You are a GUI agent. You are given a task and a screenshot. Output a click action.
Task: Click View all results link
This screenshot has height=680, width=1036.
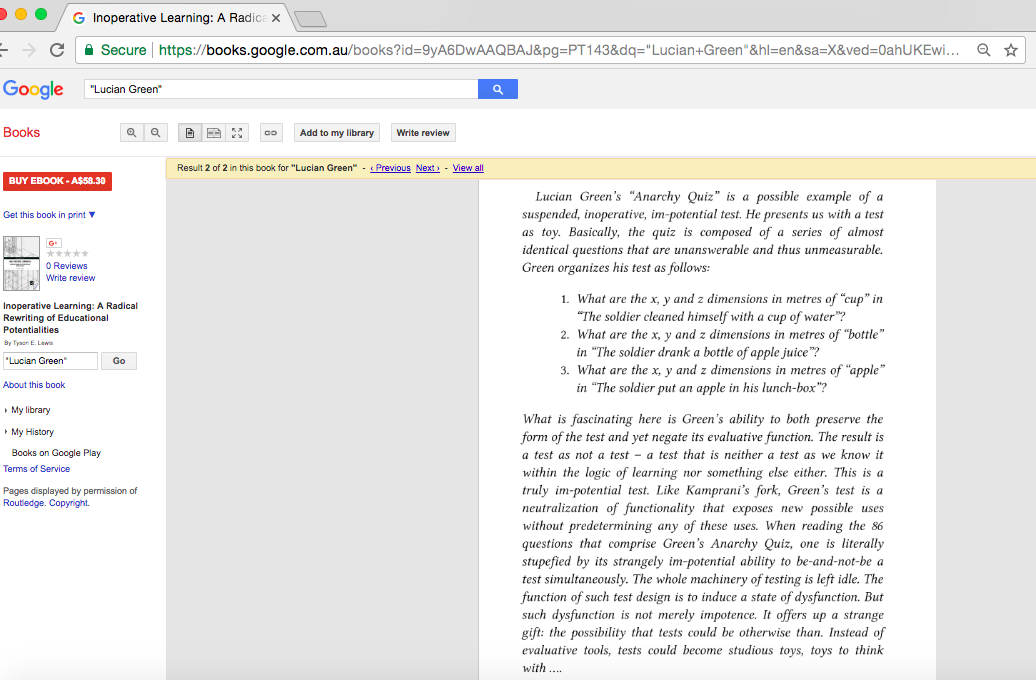[468, 168]
